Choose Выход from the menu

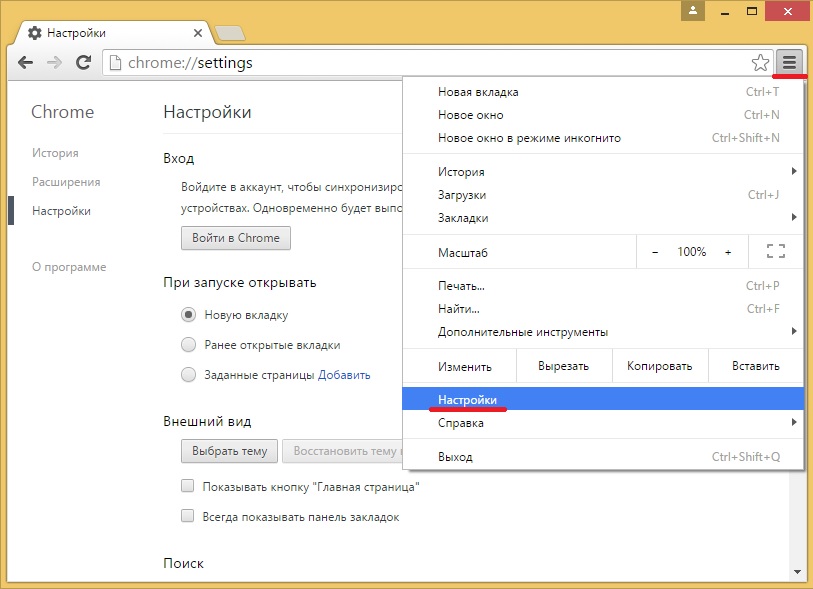tap(603, 457)
